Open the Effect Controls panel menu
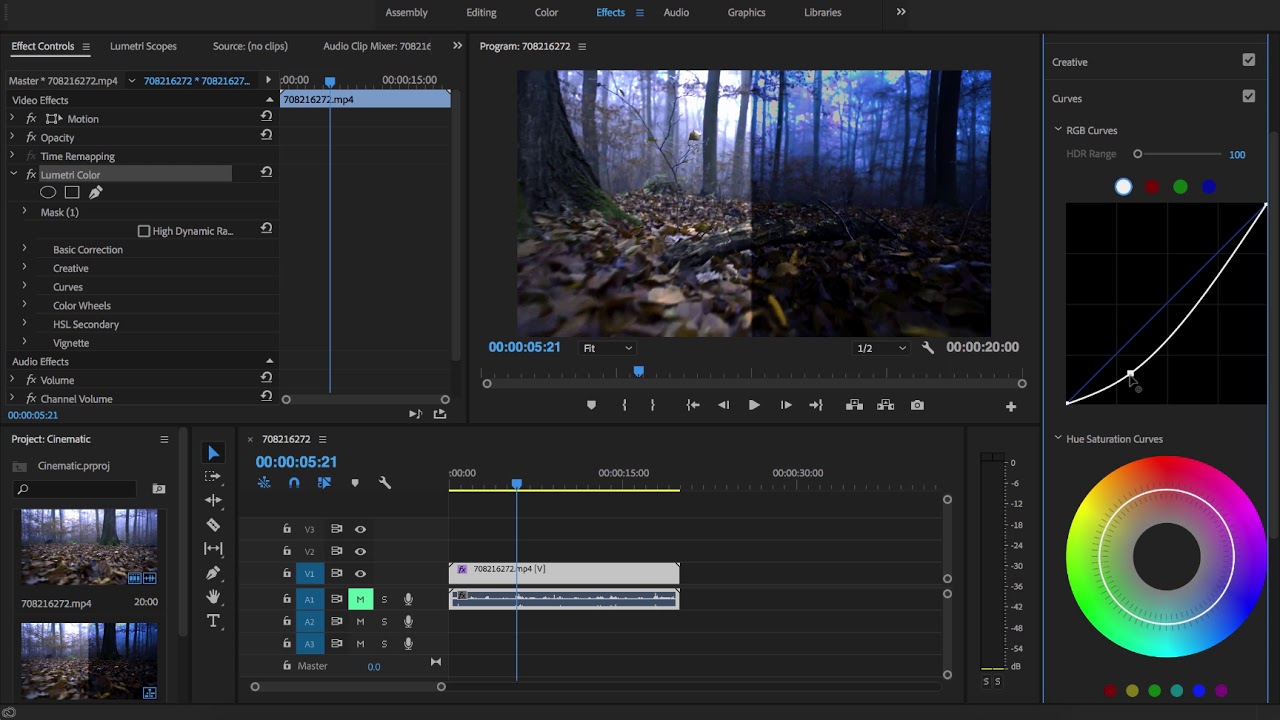 click(86, 46)
